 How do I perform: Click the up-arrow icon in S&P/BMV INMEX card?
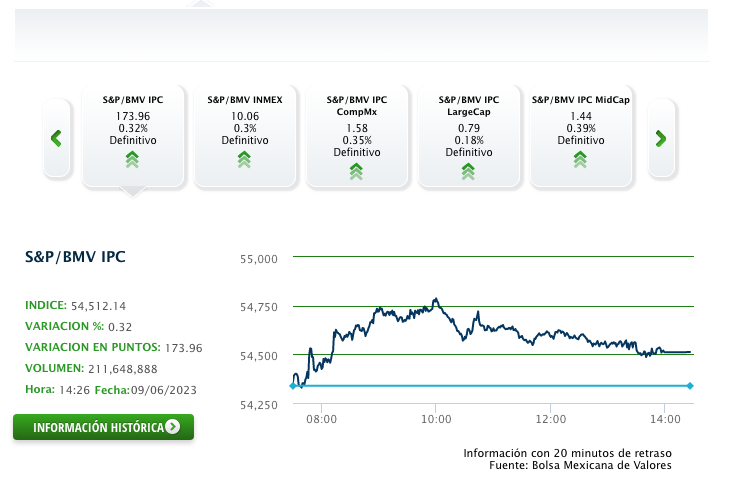click(244, 160)
